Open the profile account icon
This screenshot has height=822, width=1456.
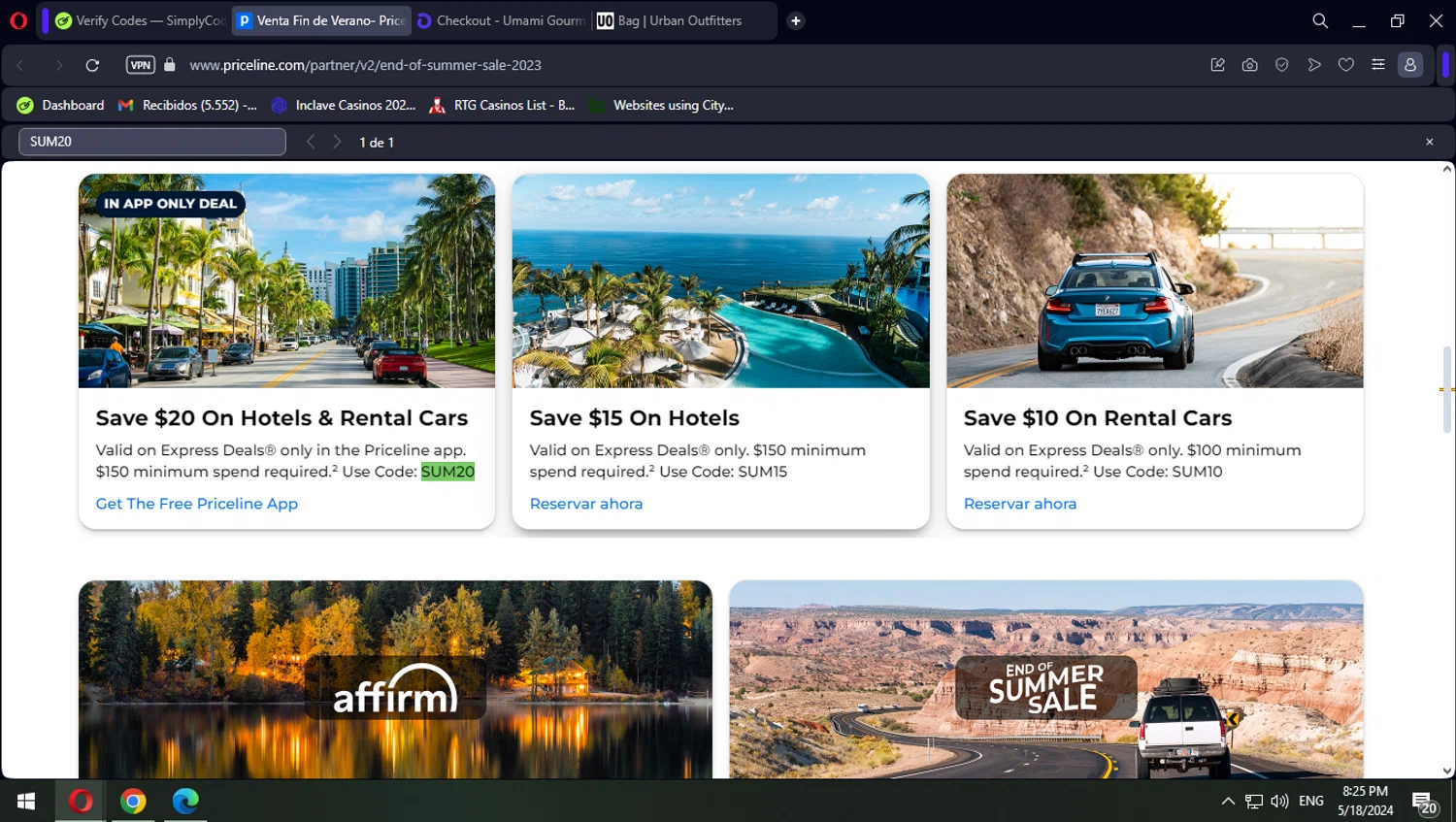pyautogui.click(x=1410, y=65)
